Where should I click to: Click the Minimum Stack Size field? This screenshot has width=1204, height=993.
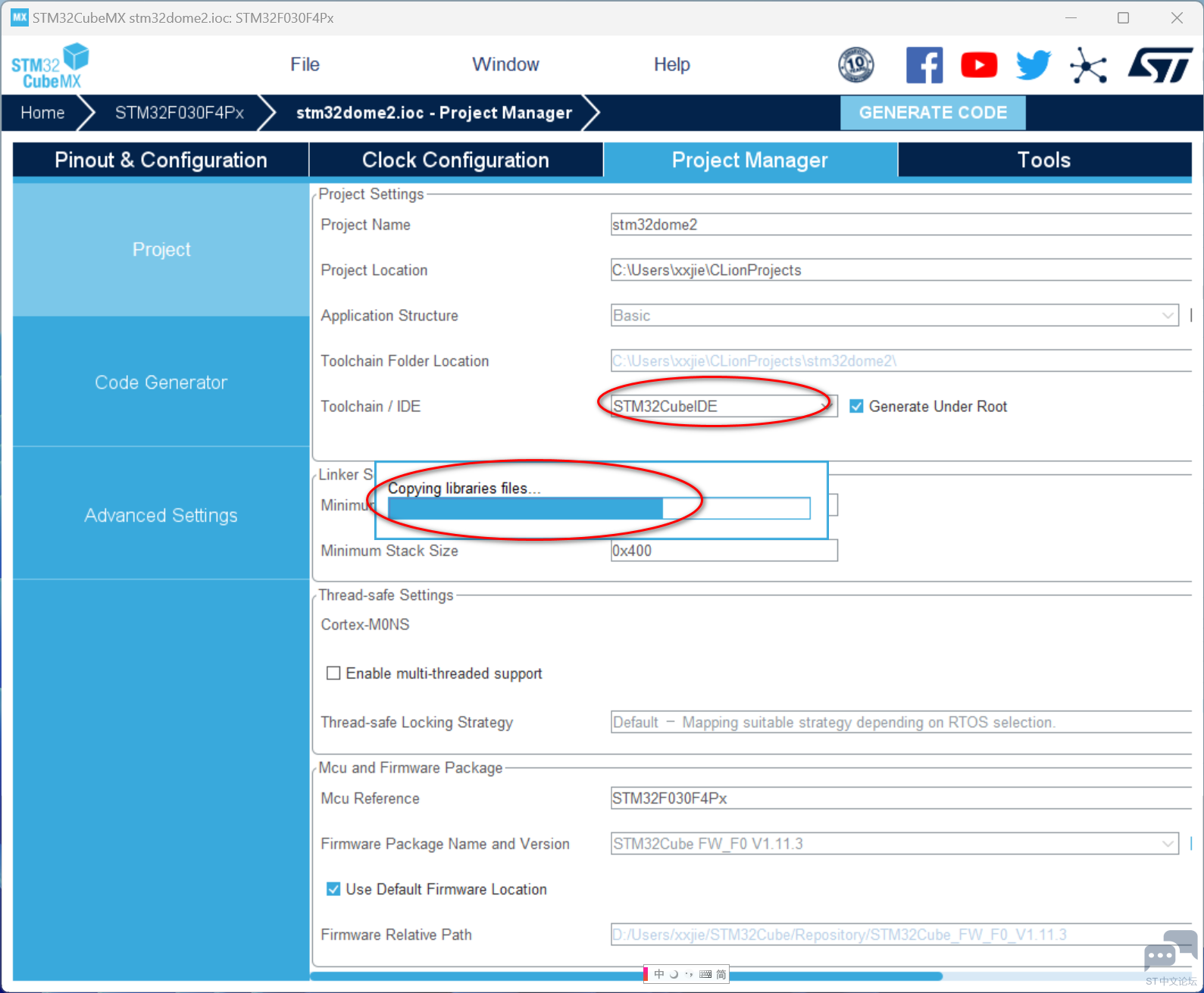[724, 551]
